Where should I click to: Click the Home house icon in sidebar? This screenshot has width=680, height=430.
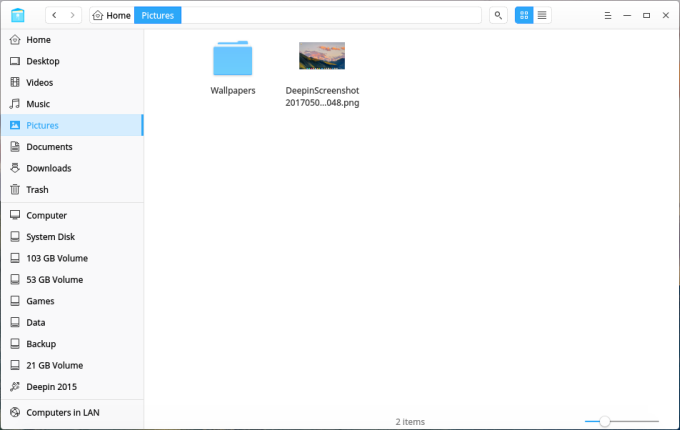click(x=15, y=40)
